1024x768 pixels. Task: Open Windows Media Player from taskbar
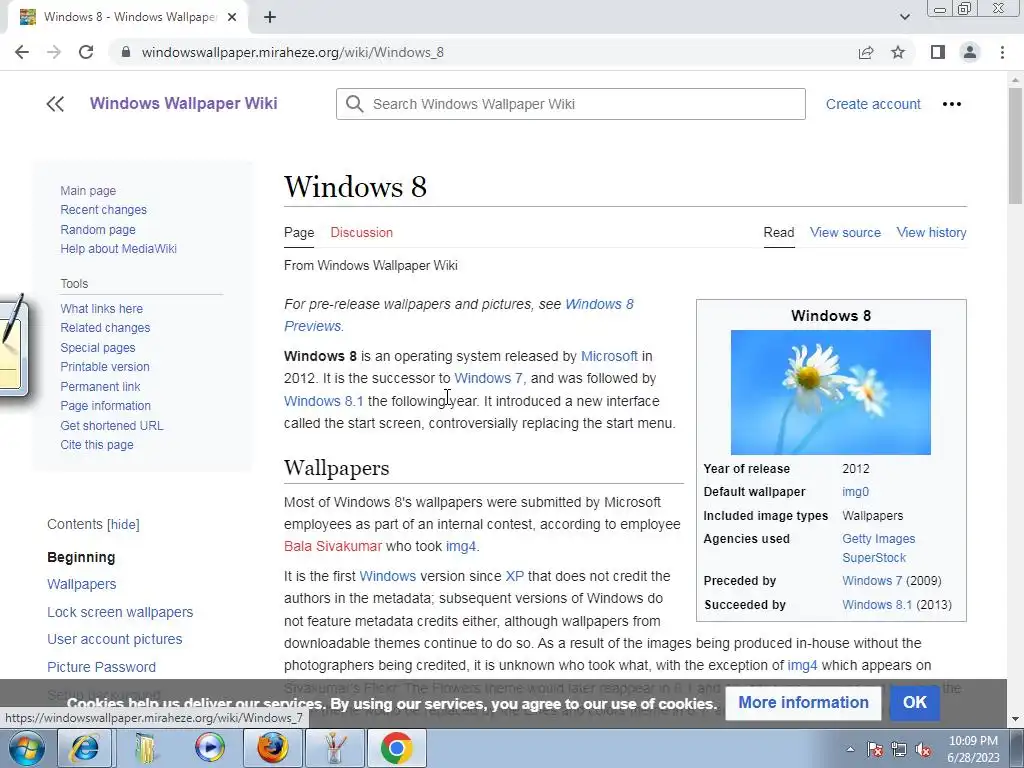(210, 748)
